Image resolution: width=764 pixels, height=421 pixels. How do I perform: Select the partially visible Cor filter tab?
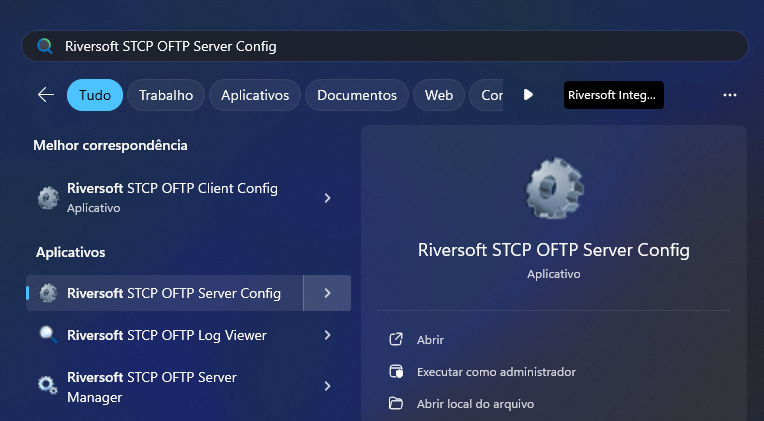(486, 95)
